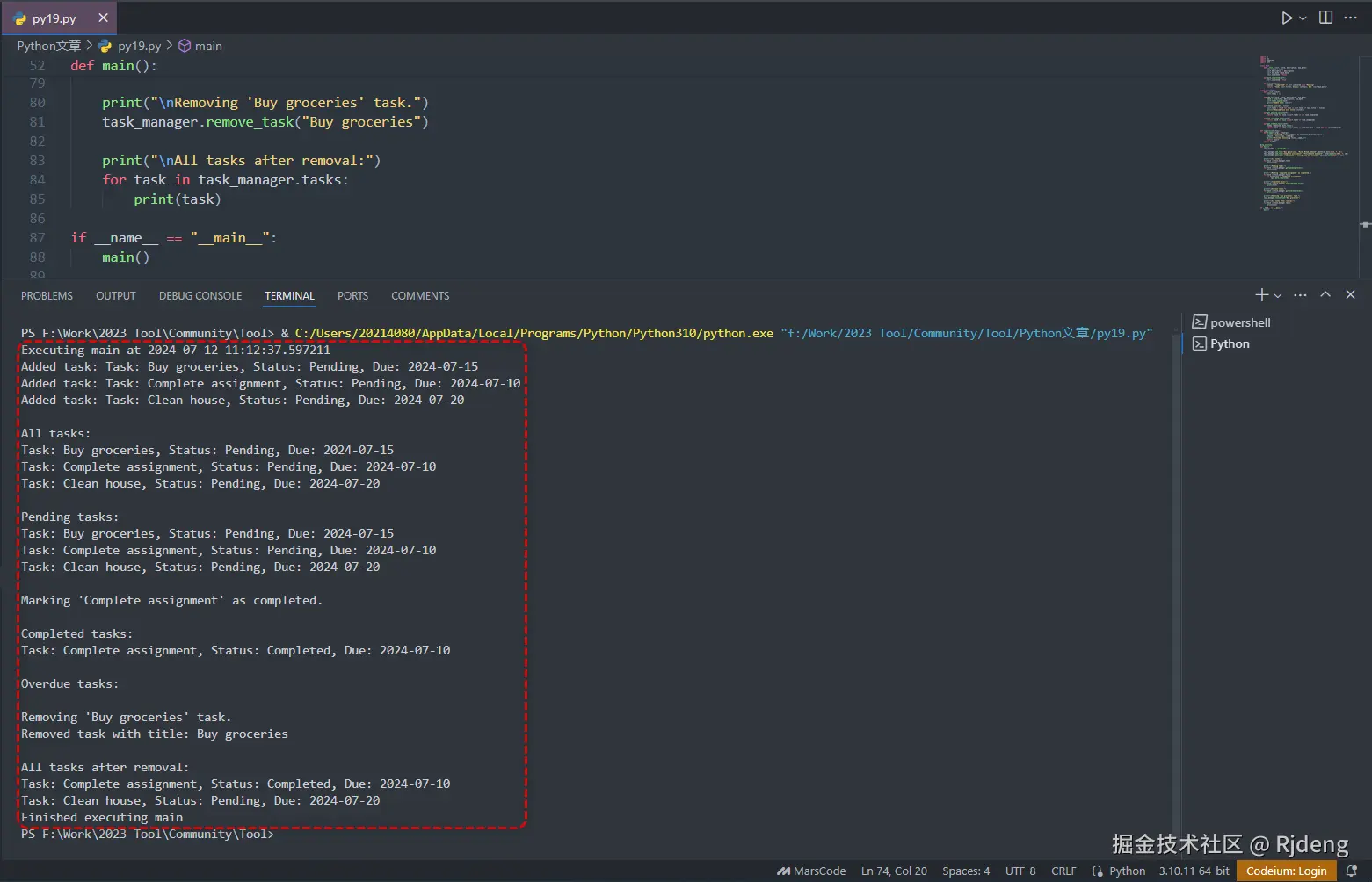
Task: Switch to the PORTS panel tab
Action: click(352, 296)
